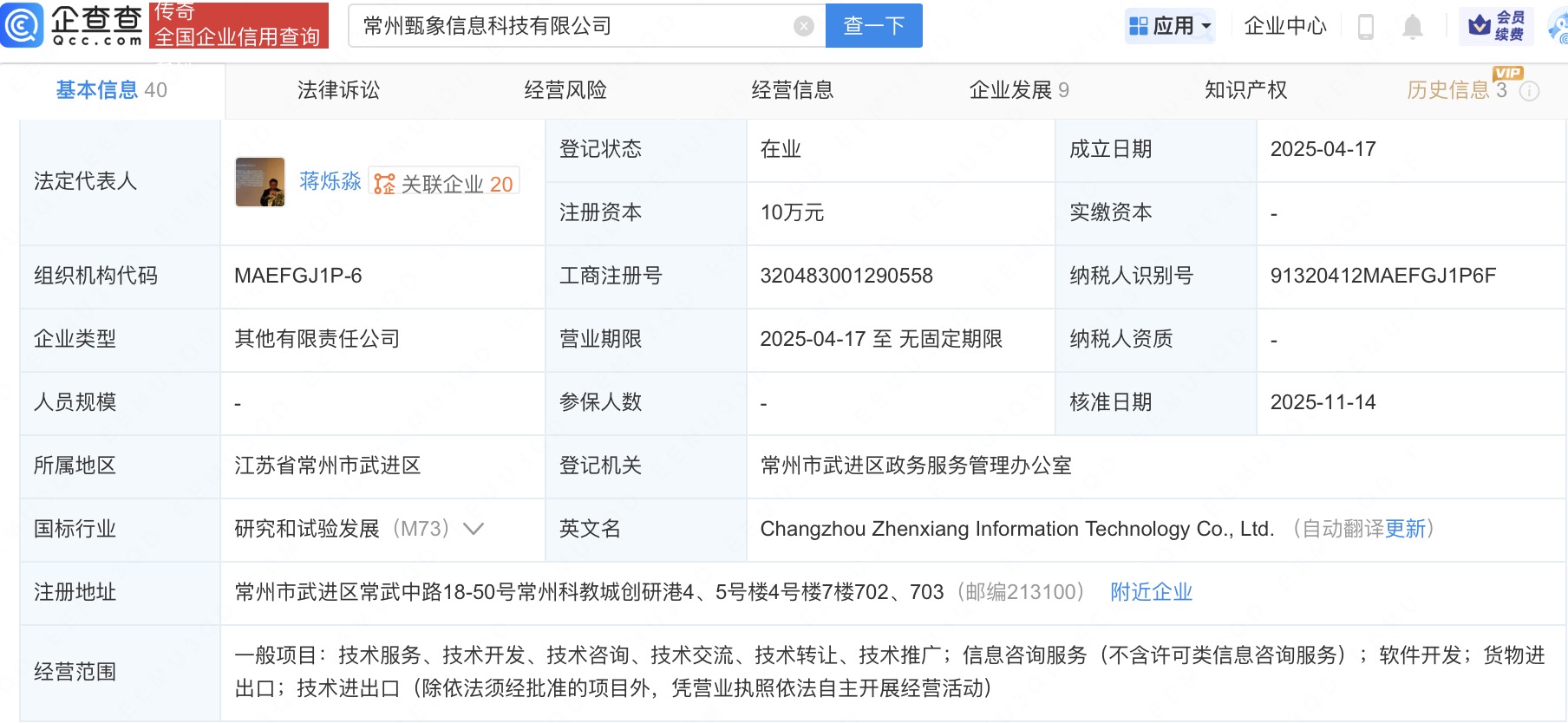This screenshot has height=723, width=1568.
Task: Clear the search box with the X icon
Action: [804, 27]
